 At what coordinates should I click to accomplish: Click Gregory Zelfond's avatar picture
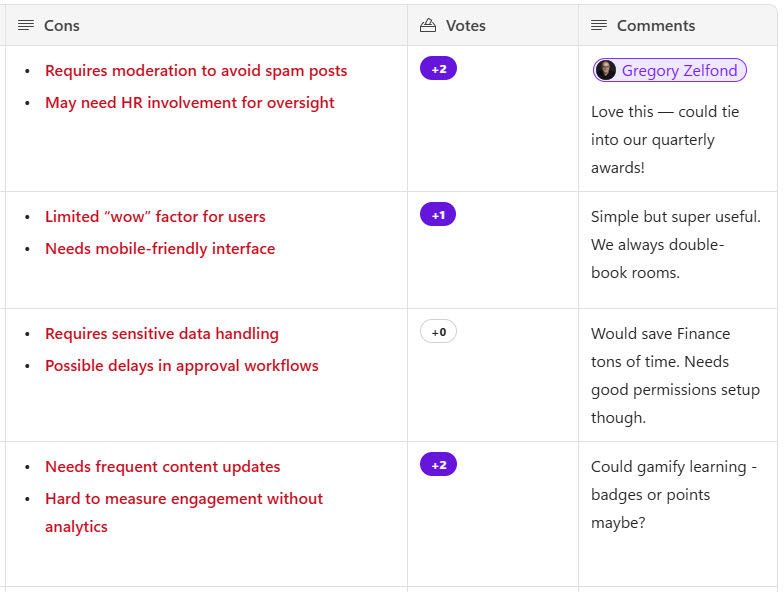click(x=606, y=70)
